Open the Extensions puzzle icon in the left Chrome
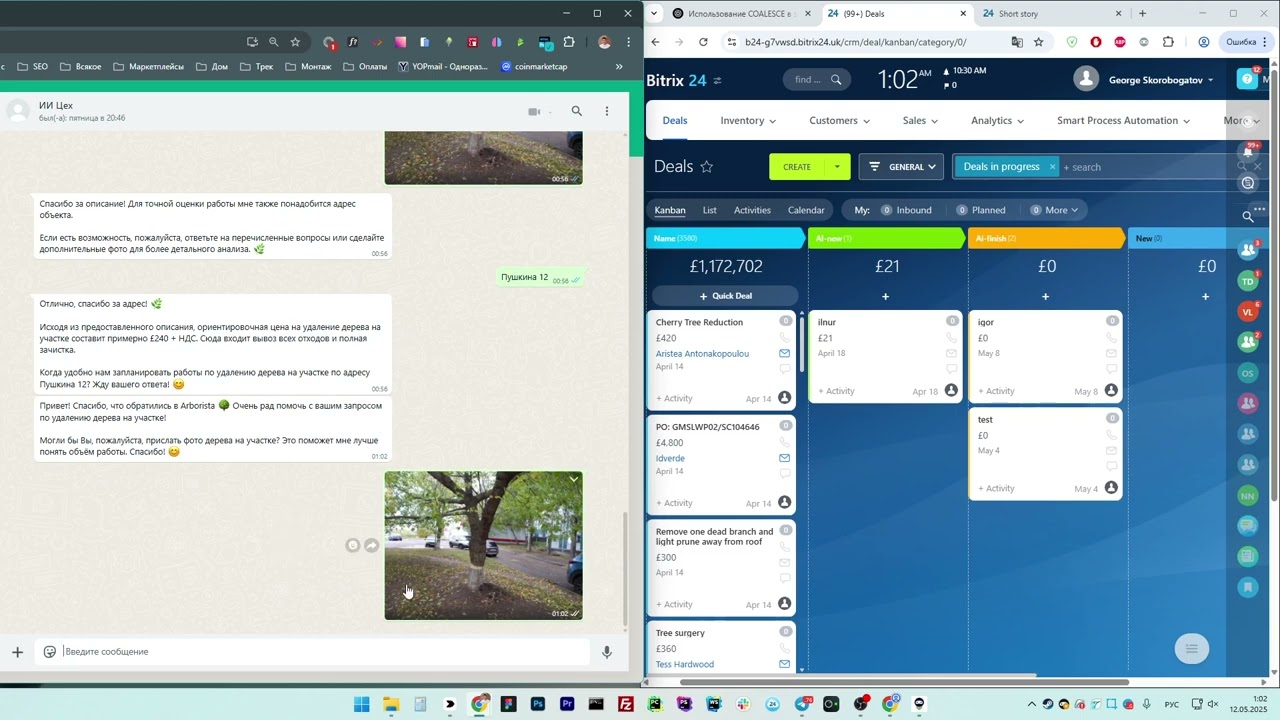1280x720 pixels. [x=569, y=42]
